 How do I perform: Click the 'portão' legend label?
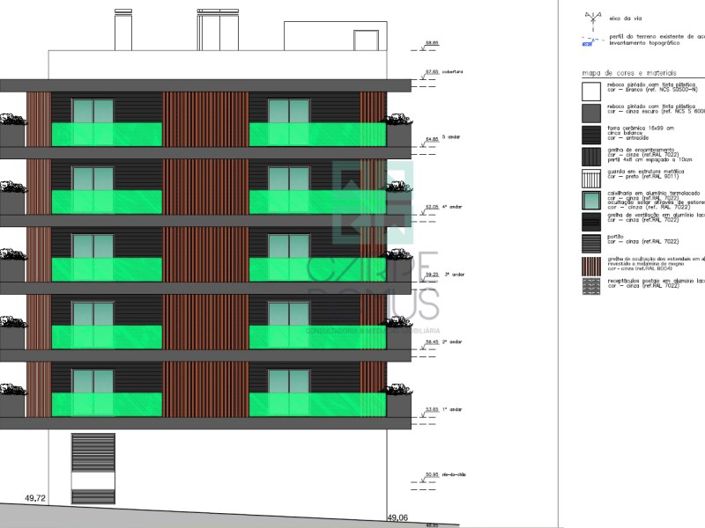[x=616, y=237]
